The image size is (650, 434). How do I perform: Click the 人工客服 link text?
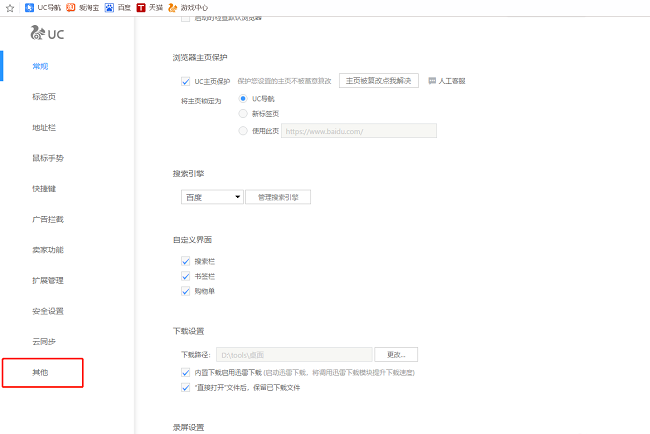tap(452, 81)
